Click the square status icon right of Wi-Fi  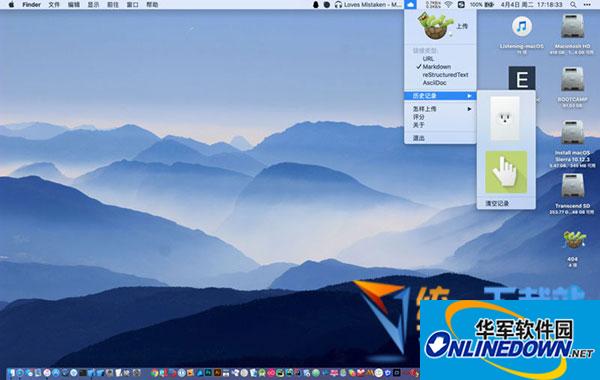point(461,5)
